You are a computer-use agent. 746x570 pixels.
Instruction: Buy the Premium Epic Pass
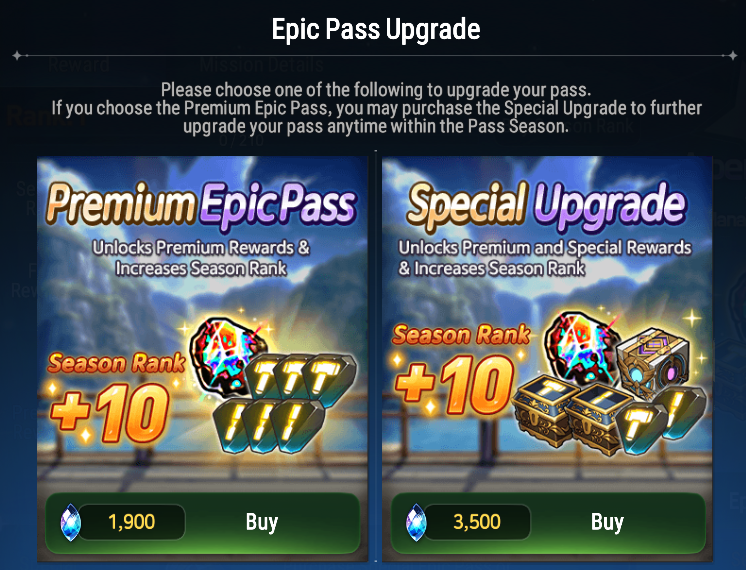(202, 522)
